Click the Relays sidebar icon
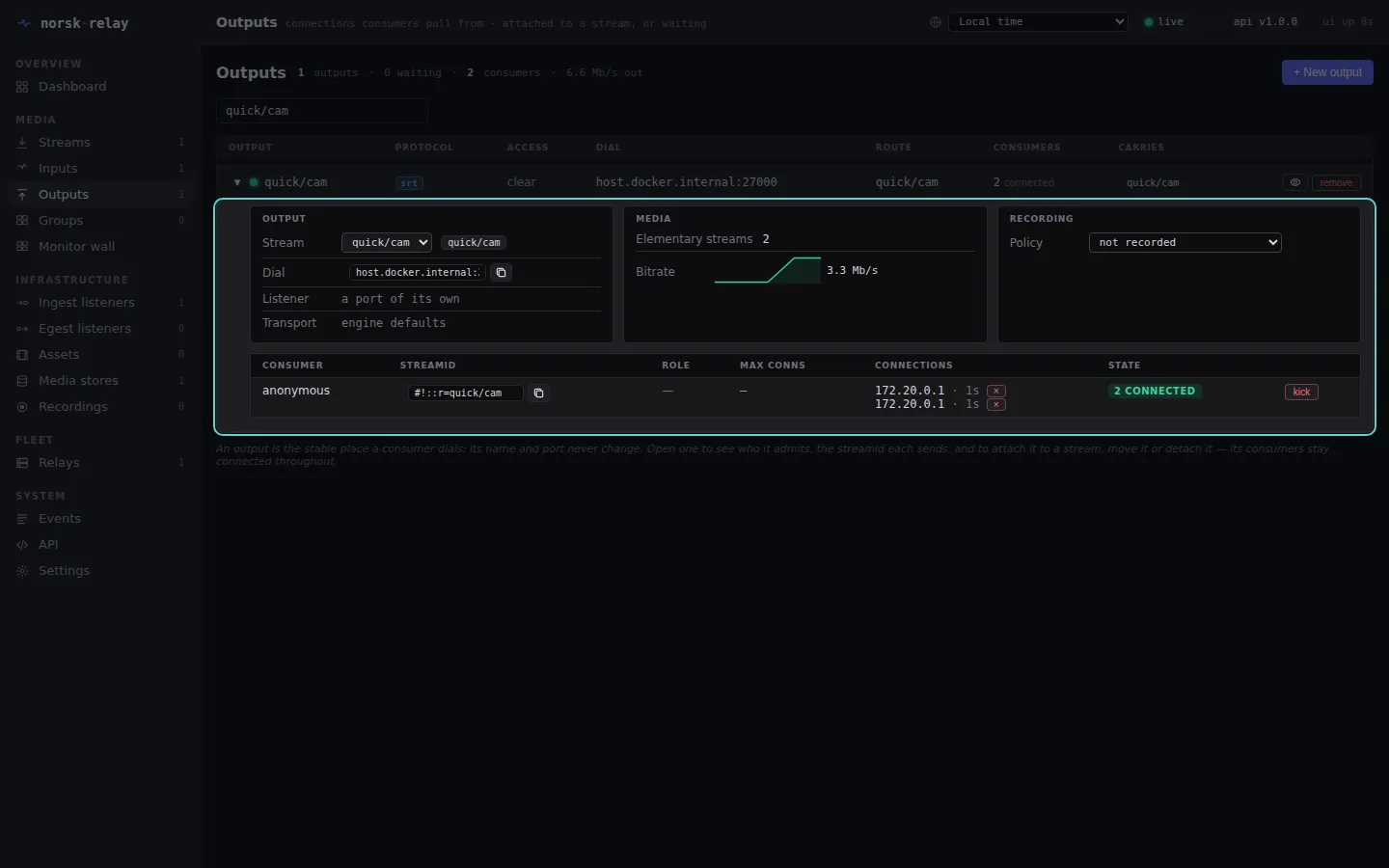The width and height of the screenshot is (1389, 868). coord(22,463)
